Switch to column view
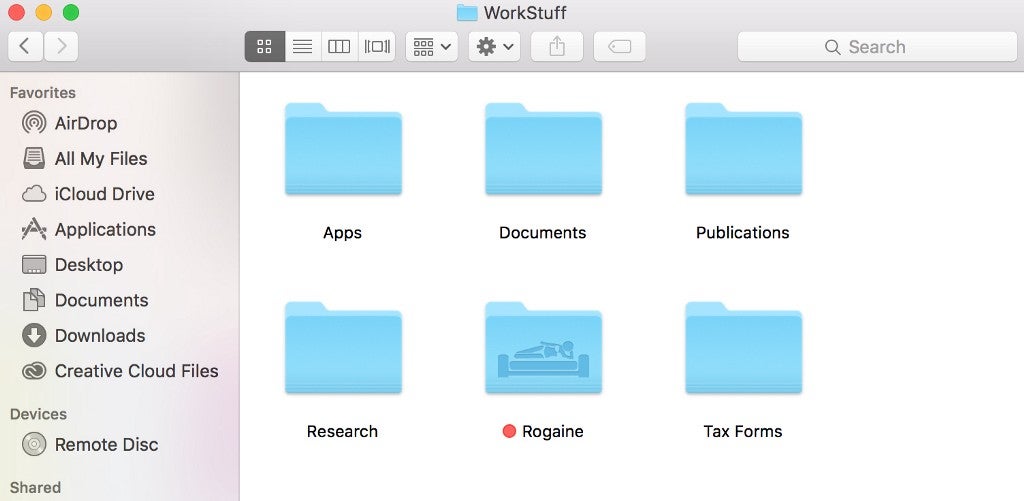This screenshot has width=1024, height=501. (339, 46)
